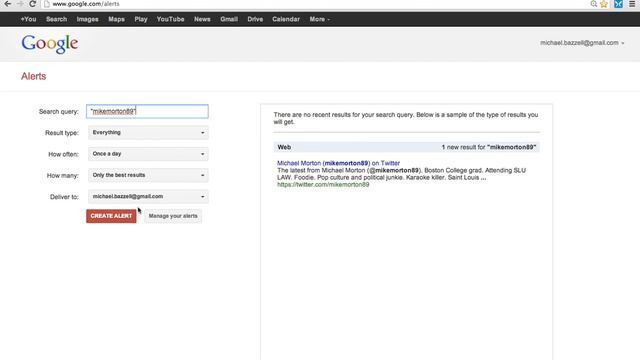Click the browser forward arrow
Screen dimensions: 640x360
(20, 4)
